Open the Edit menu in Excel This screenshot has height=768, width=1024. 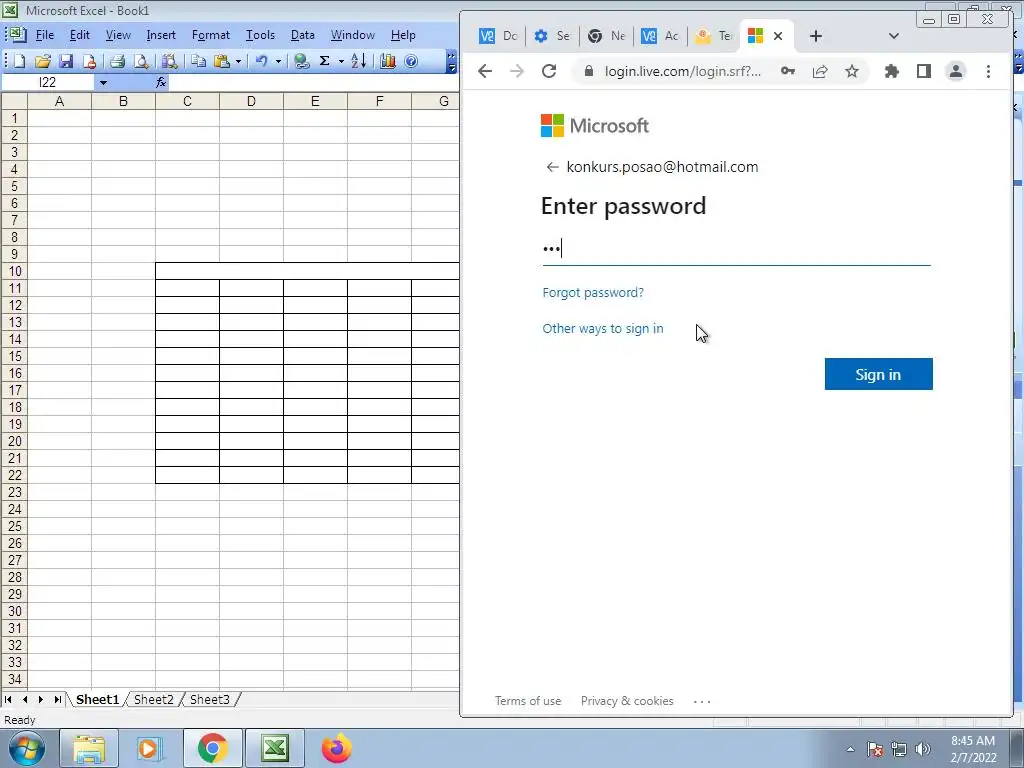pos(80,35)
